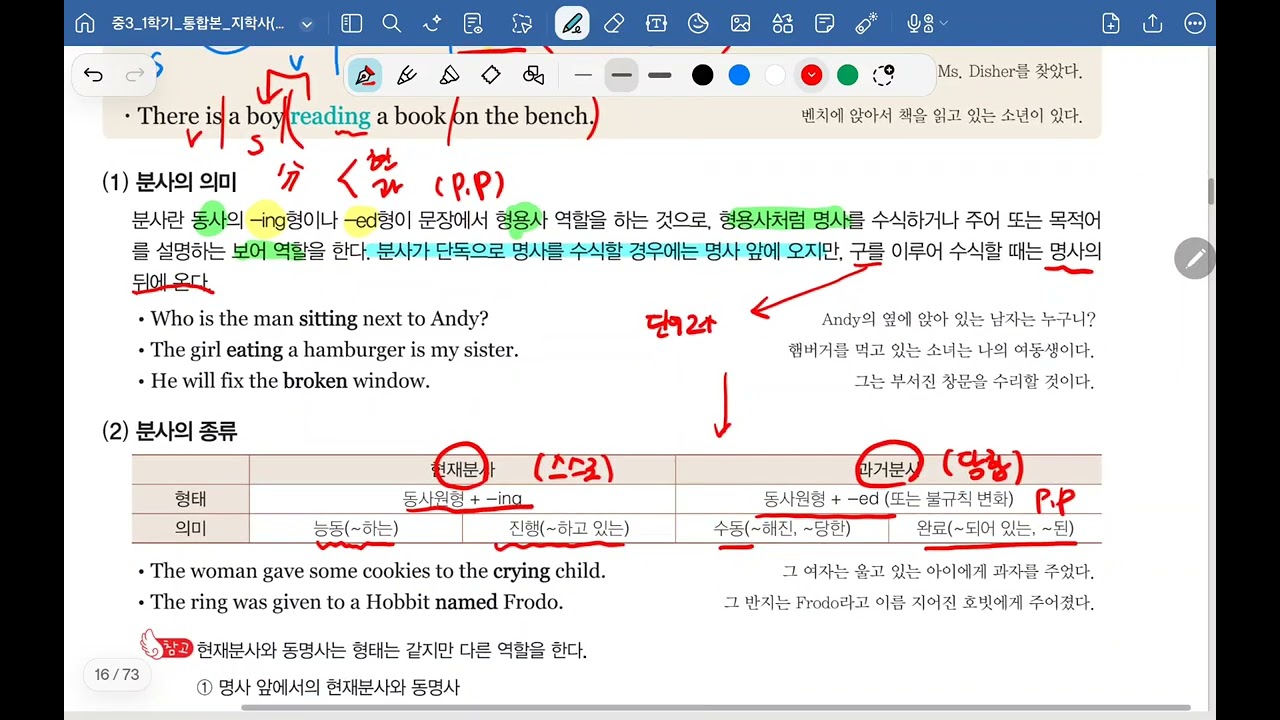The height and width of the screenshot is (720, 1280).
Task: Open the document title dropdown menu
Action: 306,24
